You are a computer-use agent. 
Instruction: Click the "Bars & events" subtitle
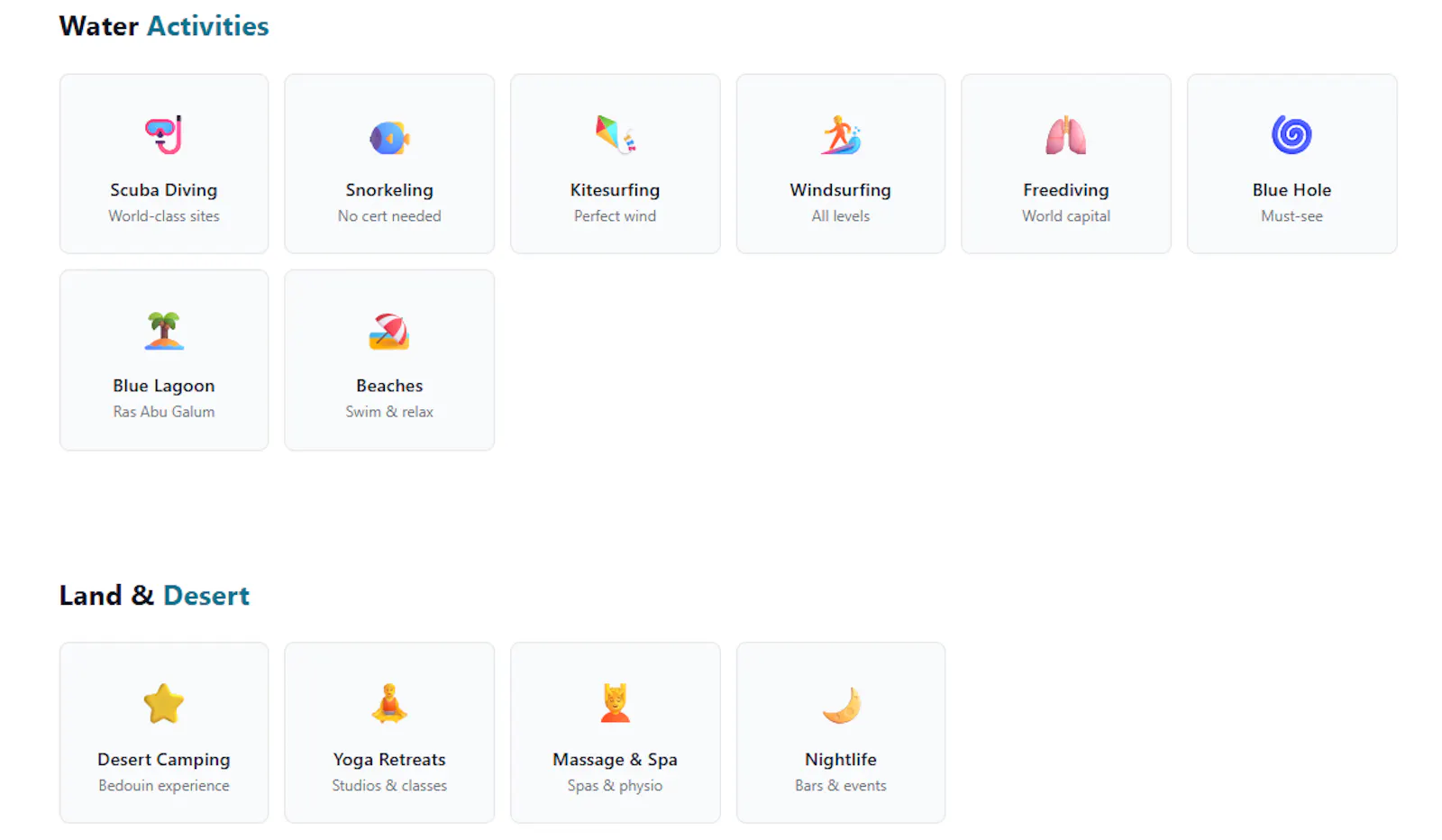[841, 786]
